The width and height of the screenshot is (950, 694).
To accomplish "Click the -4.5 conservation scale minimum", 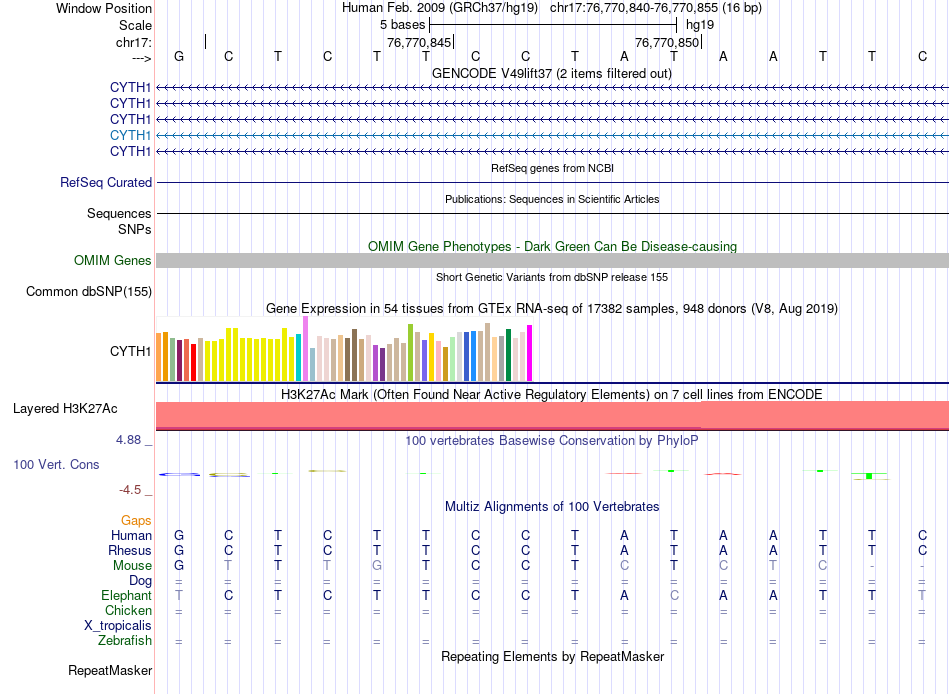I will [130, 490].
